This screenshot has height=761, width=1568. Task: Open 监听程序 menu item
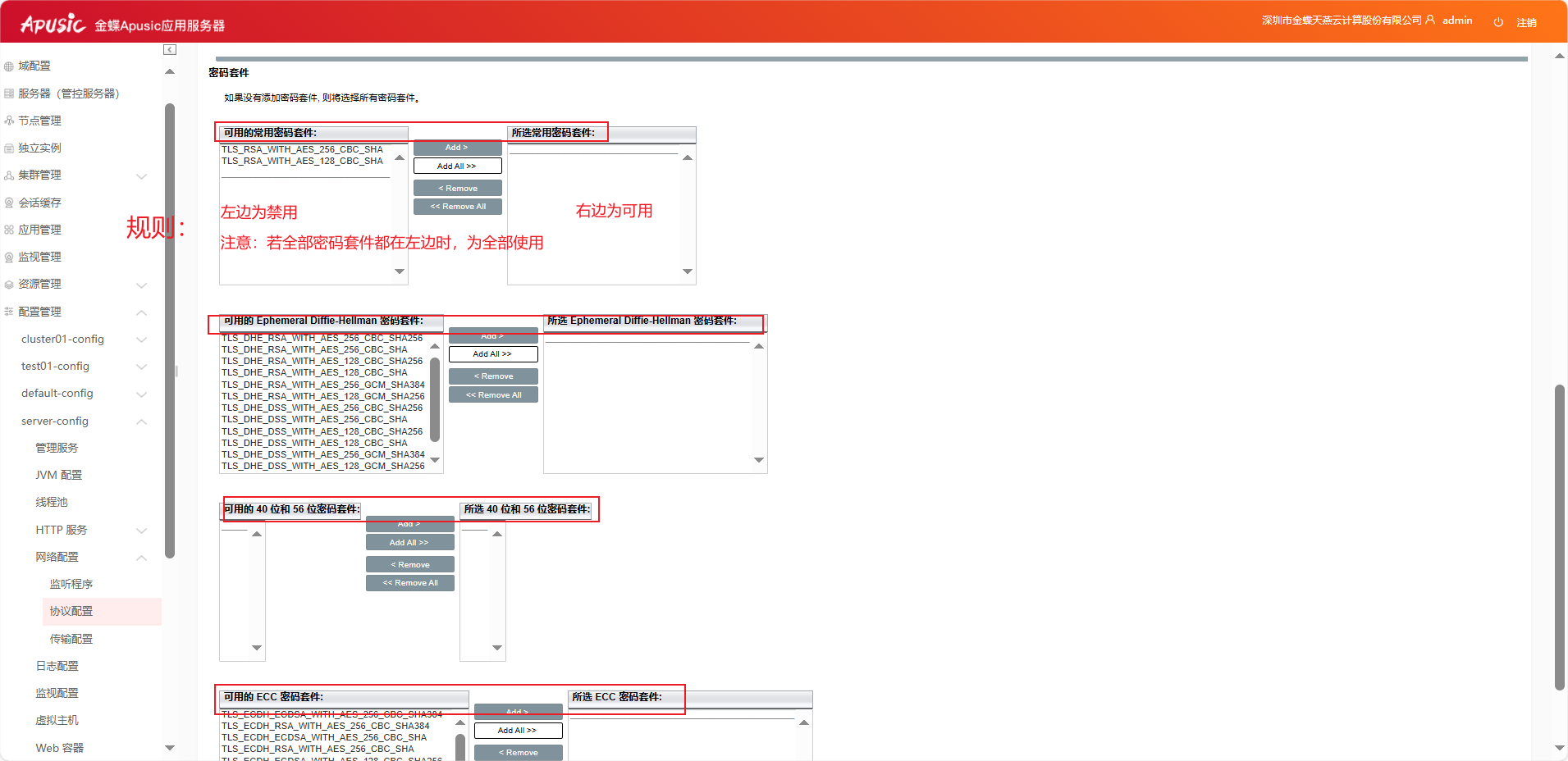tap(71, 584)
